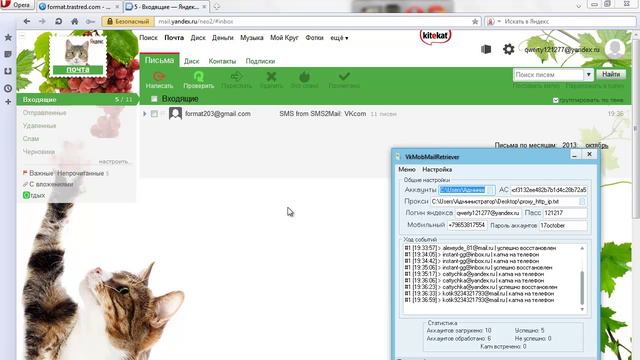Click the Написать compose mail icon
The image size is (640, 360).
[159, 76]
